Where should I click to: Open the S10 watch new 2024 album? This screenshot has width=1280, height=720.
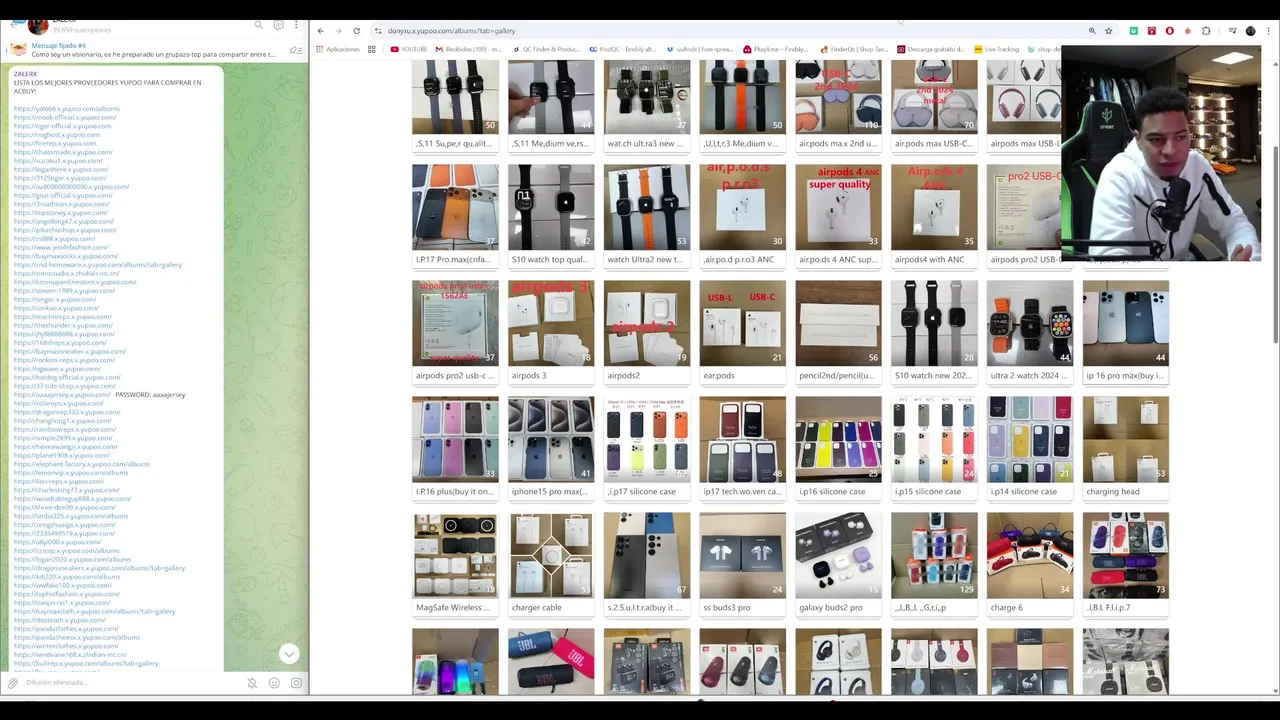point(934,323)
